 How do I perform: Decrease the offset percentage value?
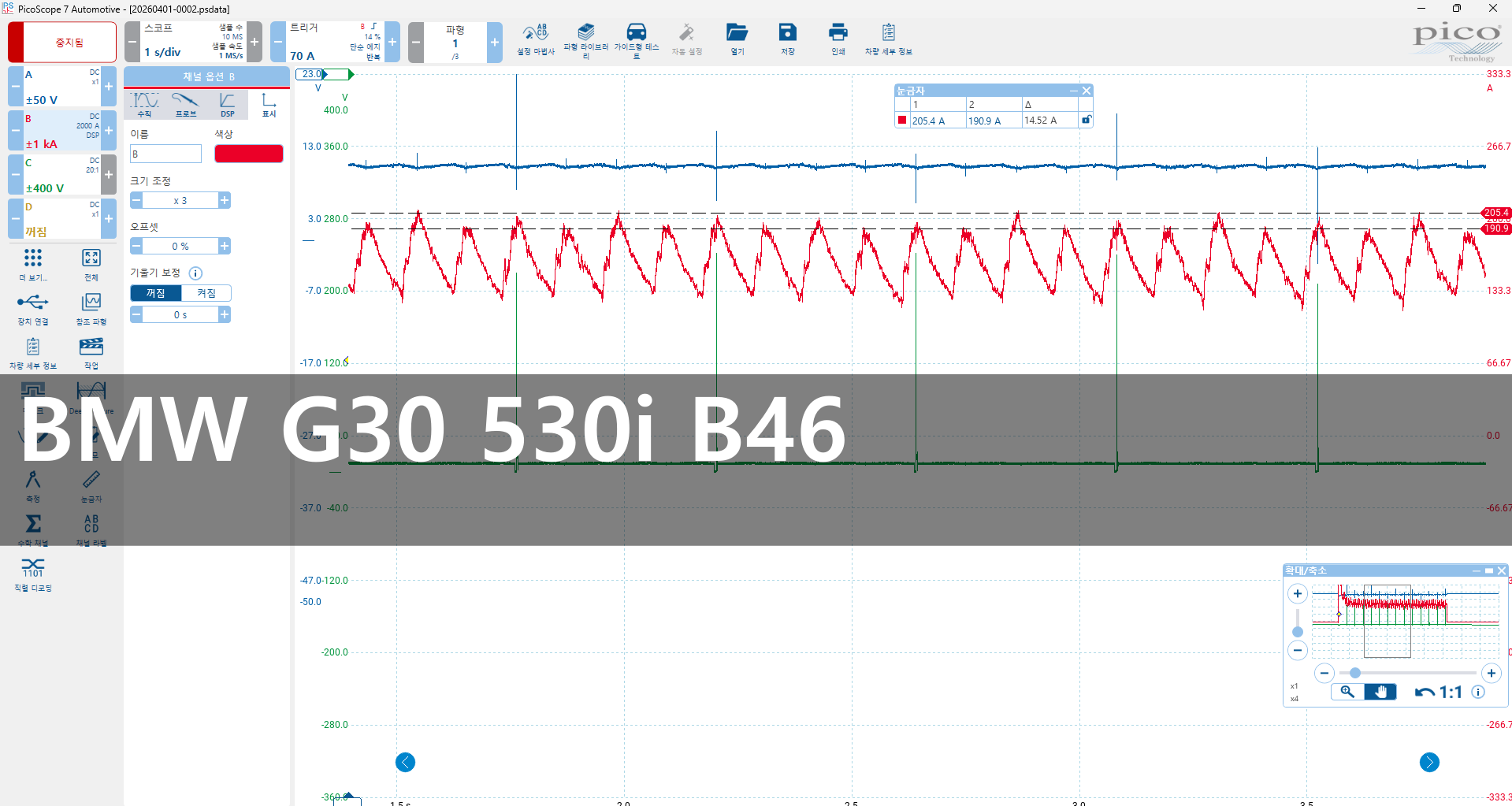pyautogui.click(x=136, y=247)
